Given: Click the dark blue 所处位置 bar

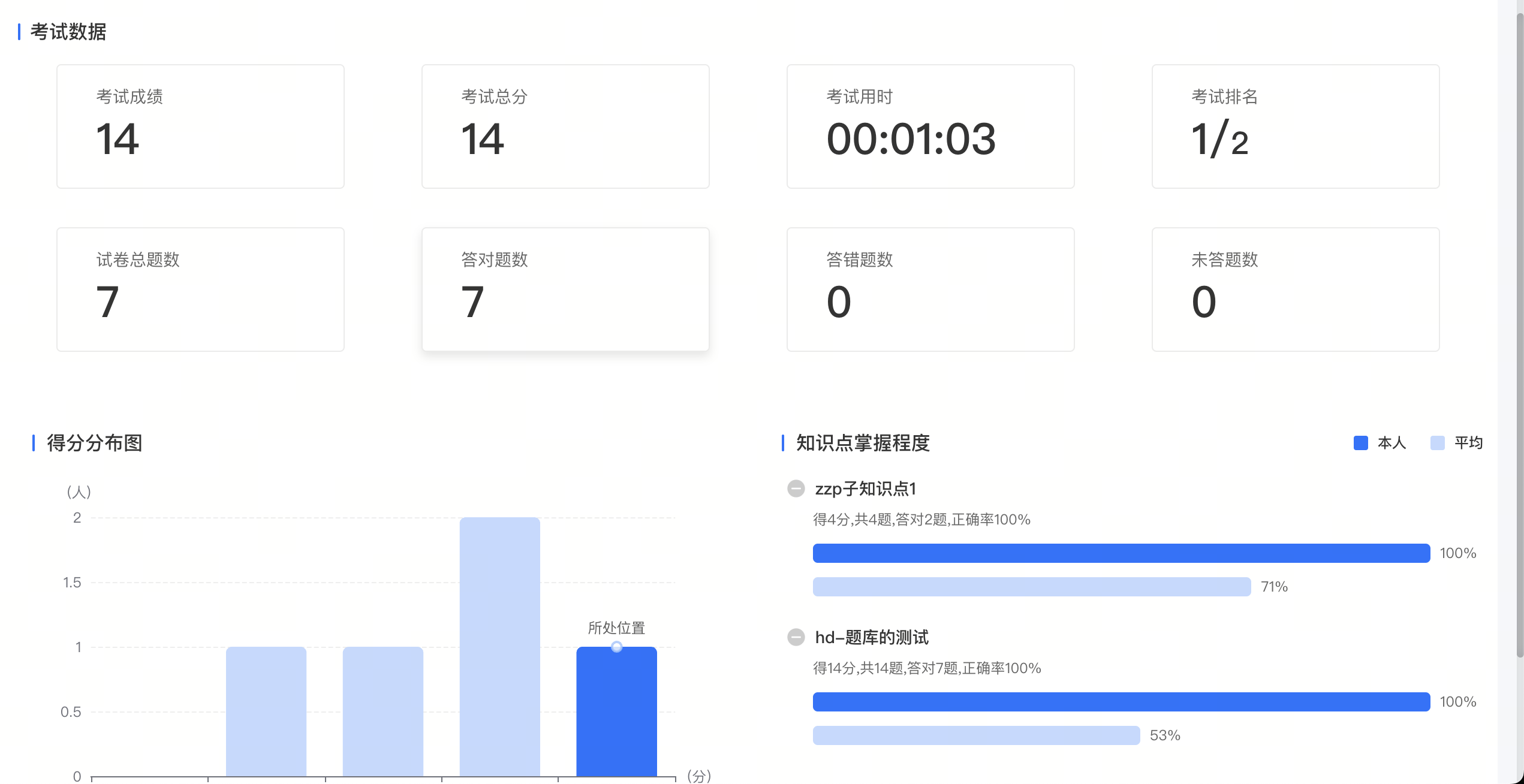Looking at the screenshot, I should [616, 712].
